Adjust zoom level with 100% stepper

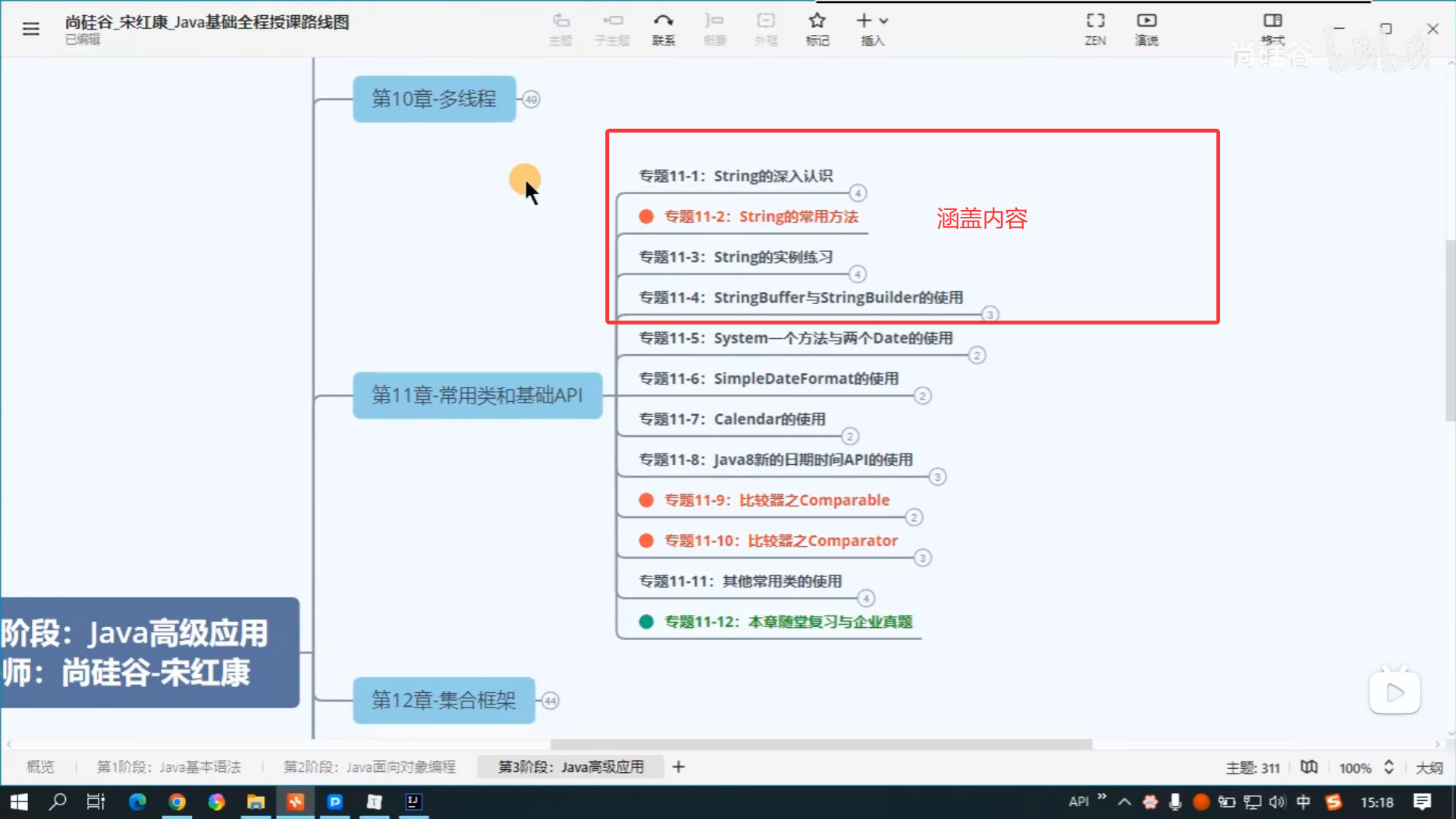tap(1389, 767)
